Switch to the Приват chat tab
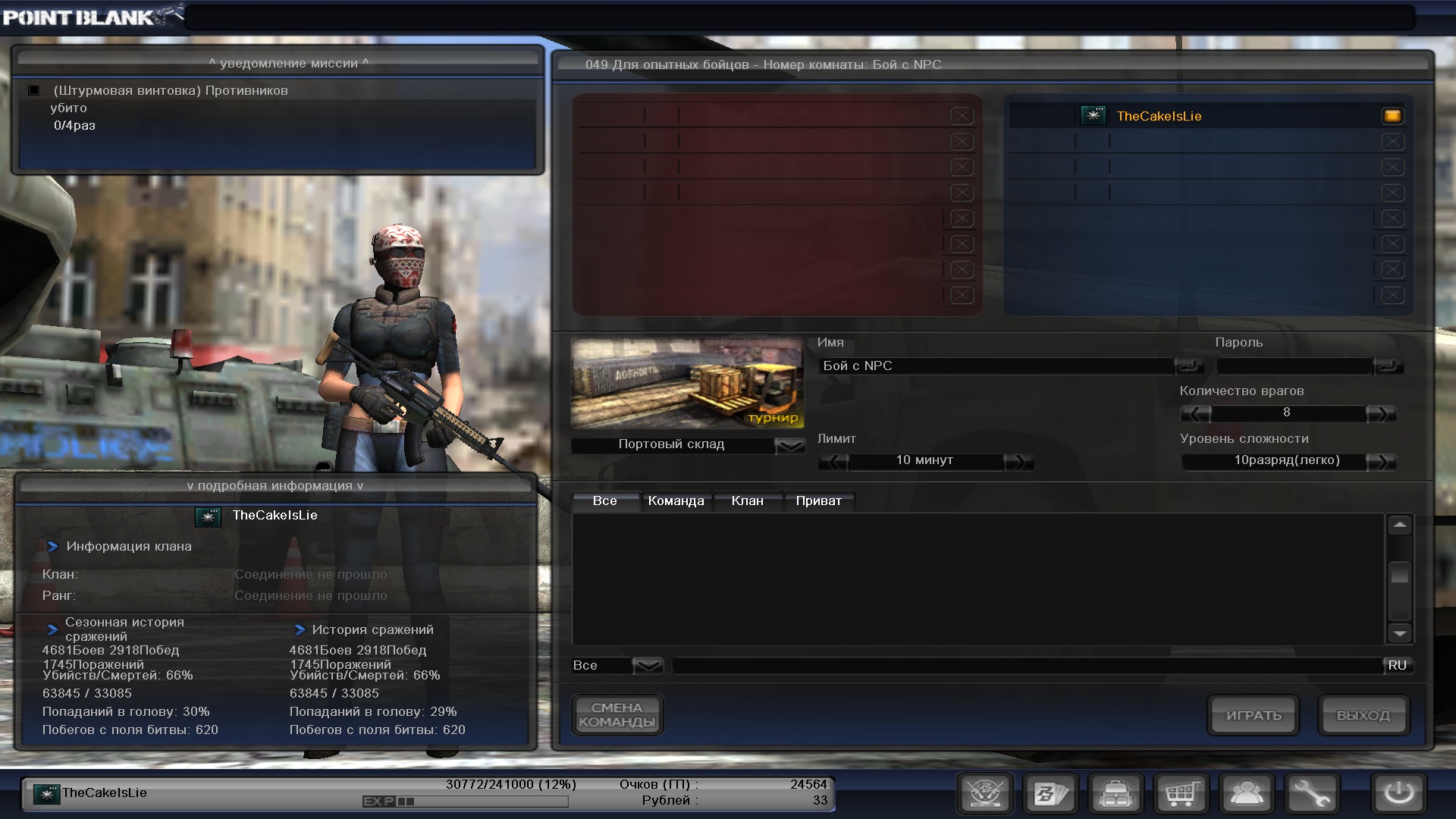Screen dimensions: 1456x819 pos(818,500)
